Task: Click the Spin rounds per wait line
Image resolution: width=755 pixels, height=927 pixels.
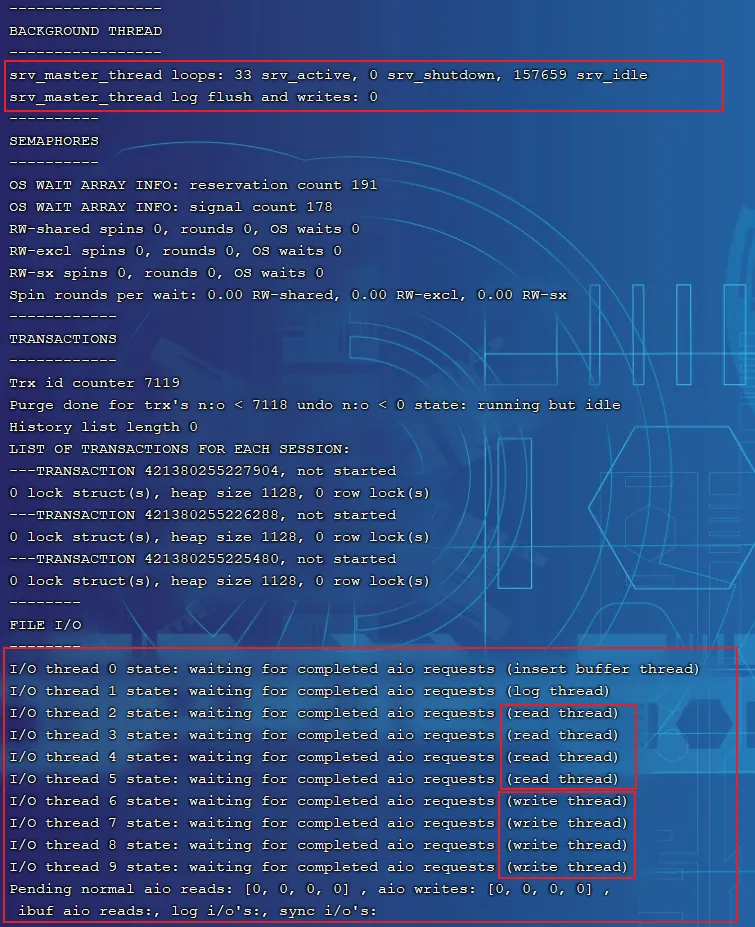Action: point(288,295)
